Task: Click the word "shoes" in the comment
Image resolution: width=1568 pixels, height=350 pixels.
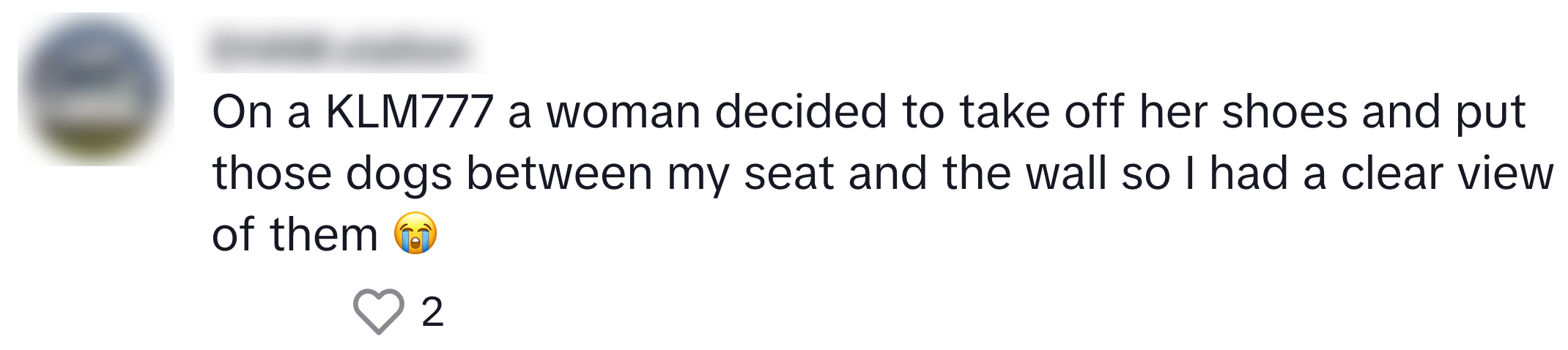Action: 1284,112
